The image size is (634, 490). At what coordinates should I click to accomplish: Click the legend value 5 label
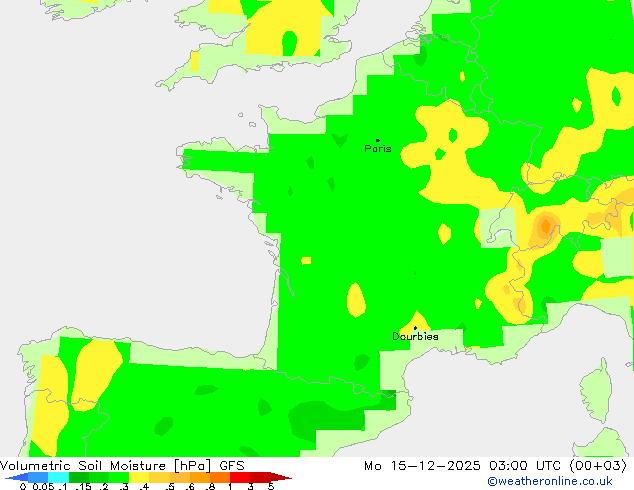pyautogui.click(x=271, y=486)
